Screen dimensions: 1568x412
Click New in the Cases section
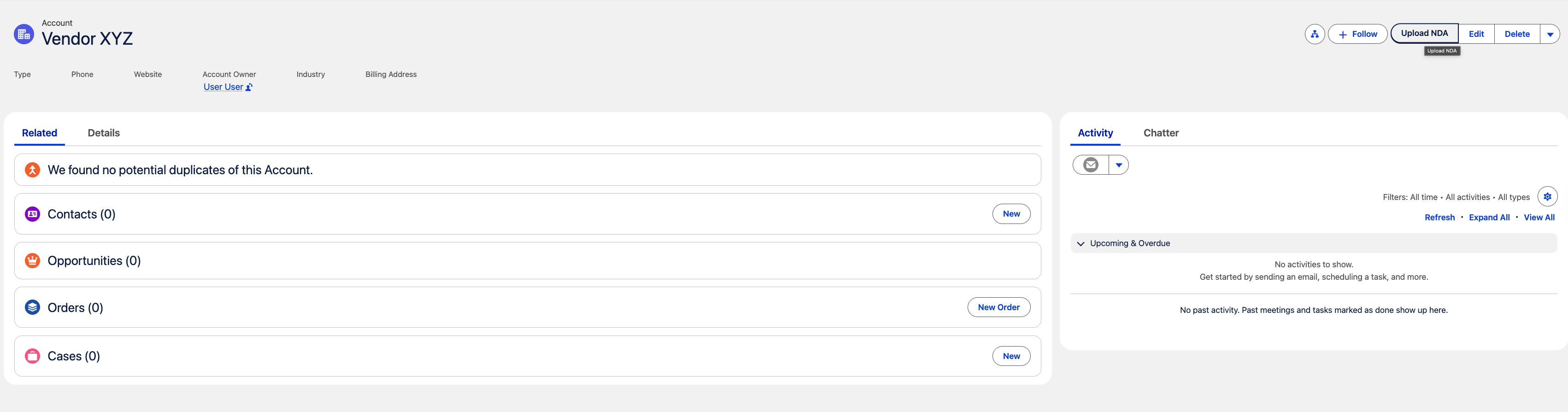pos(1011,356)
